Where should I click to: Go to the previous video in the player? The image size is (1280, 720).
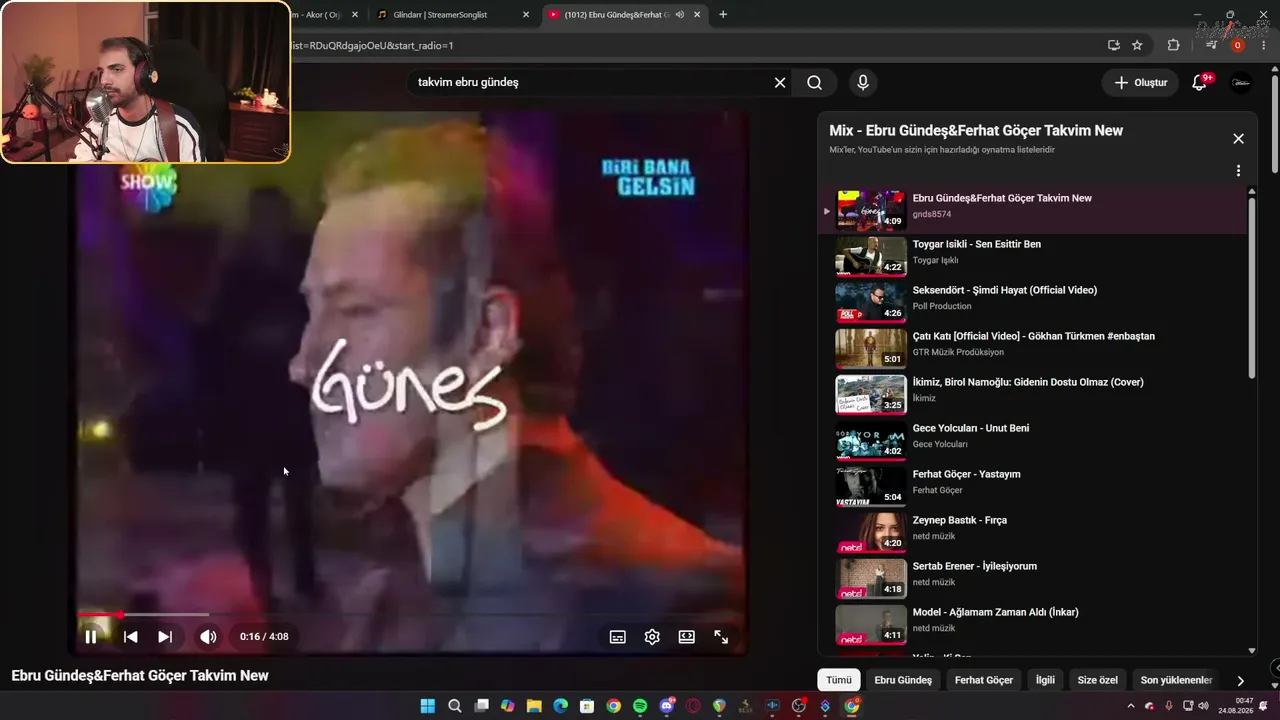[x=130, y=637]
